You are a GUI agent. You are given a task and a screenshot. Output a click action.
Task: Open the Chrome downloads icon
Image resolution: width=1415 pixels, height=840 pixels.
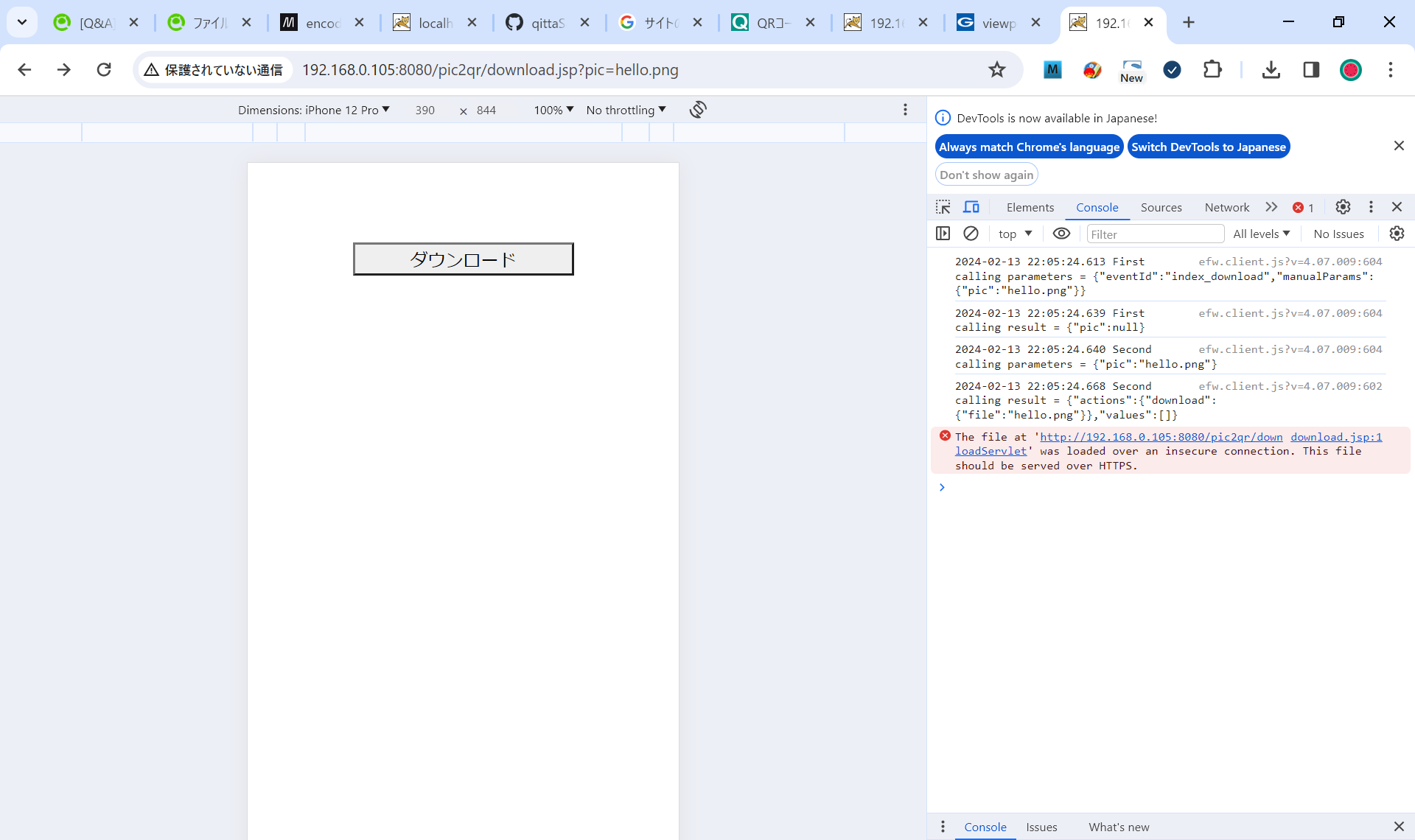click(x=1271, y=70)
